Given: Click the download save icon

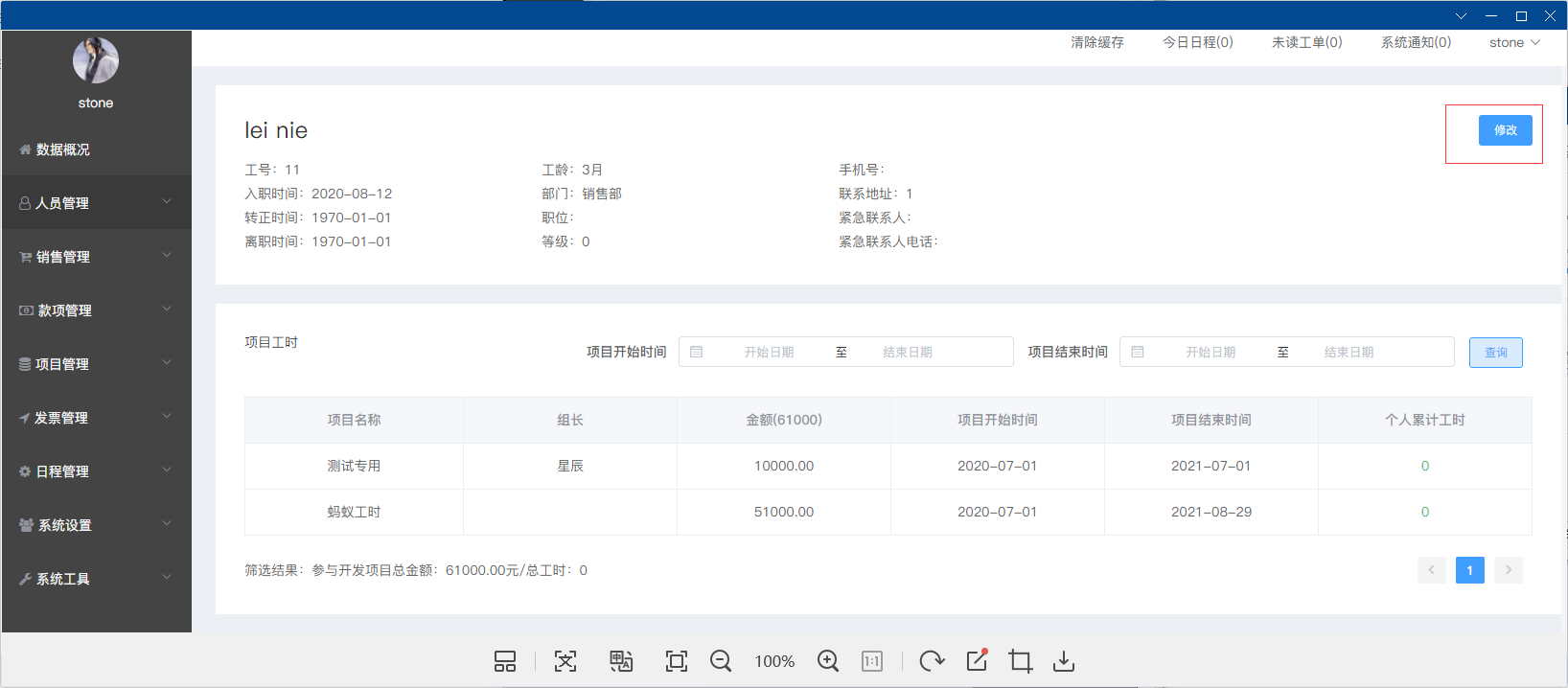Looking at the screenshot, I should pos(1064,661).
